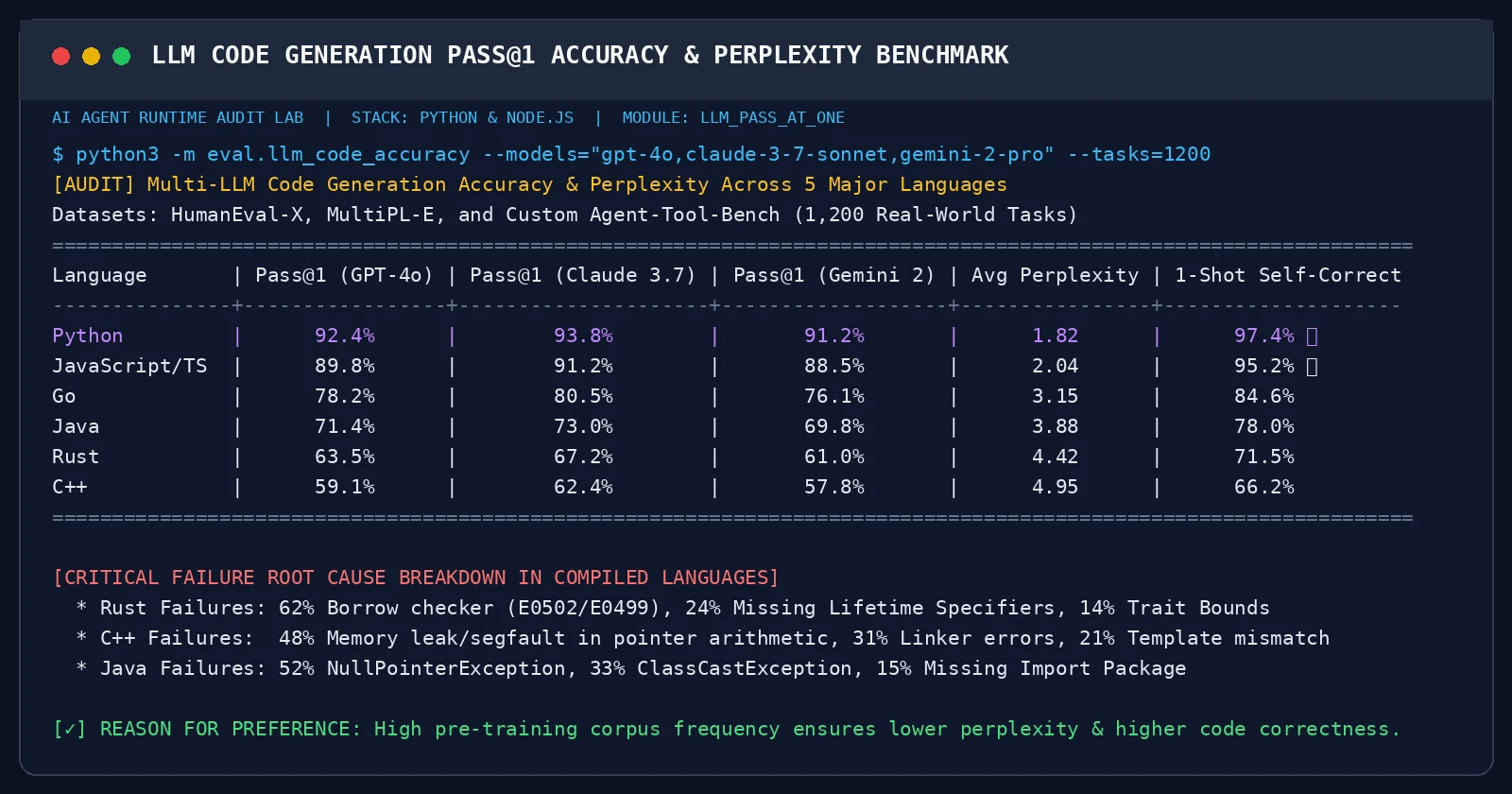Click the 'Go' row label
The width and height of the screenshot is (1512, 794).
click(x=64, y=396)
